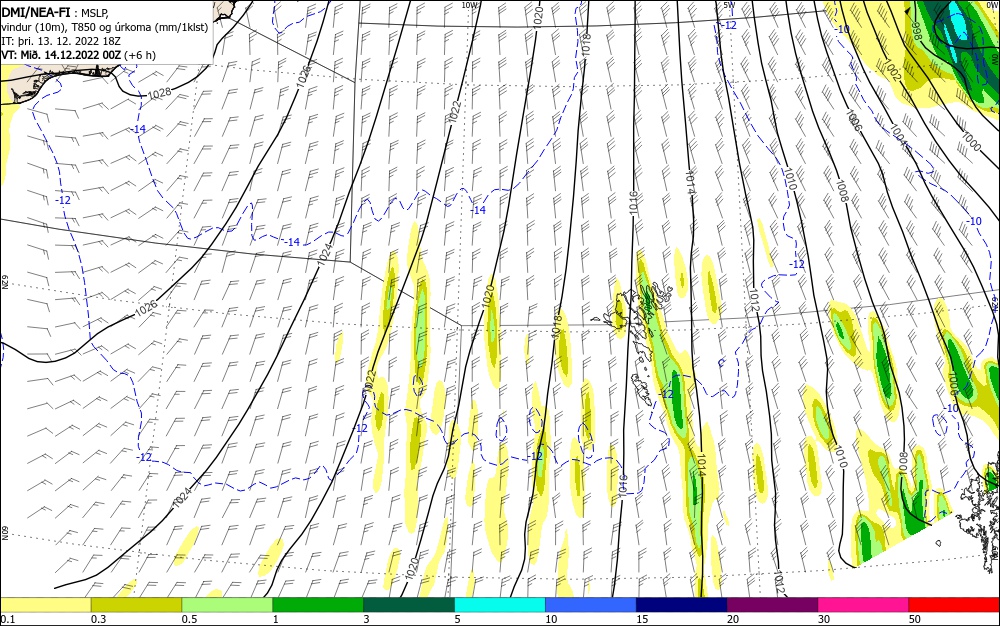Click the 998 isobar label

[x=915, y=30]
